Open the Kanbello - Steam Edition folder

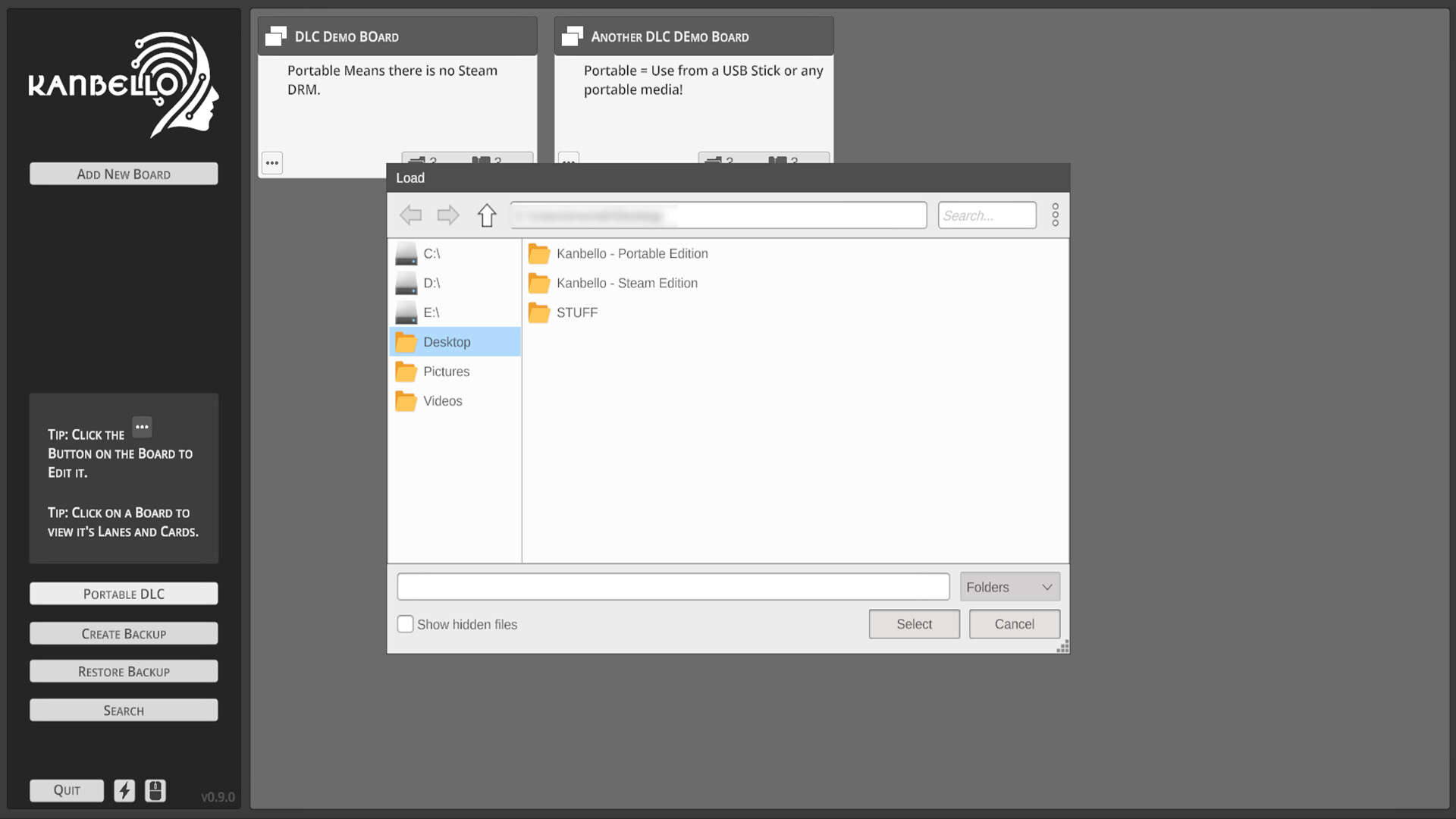[x=627, y=283]
